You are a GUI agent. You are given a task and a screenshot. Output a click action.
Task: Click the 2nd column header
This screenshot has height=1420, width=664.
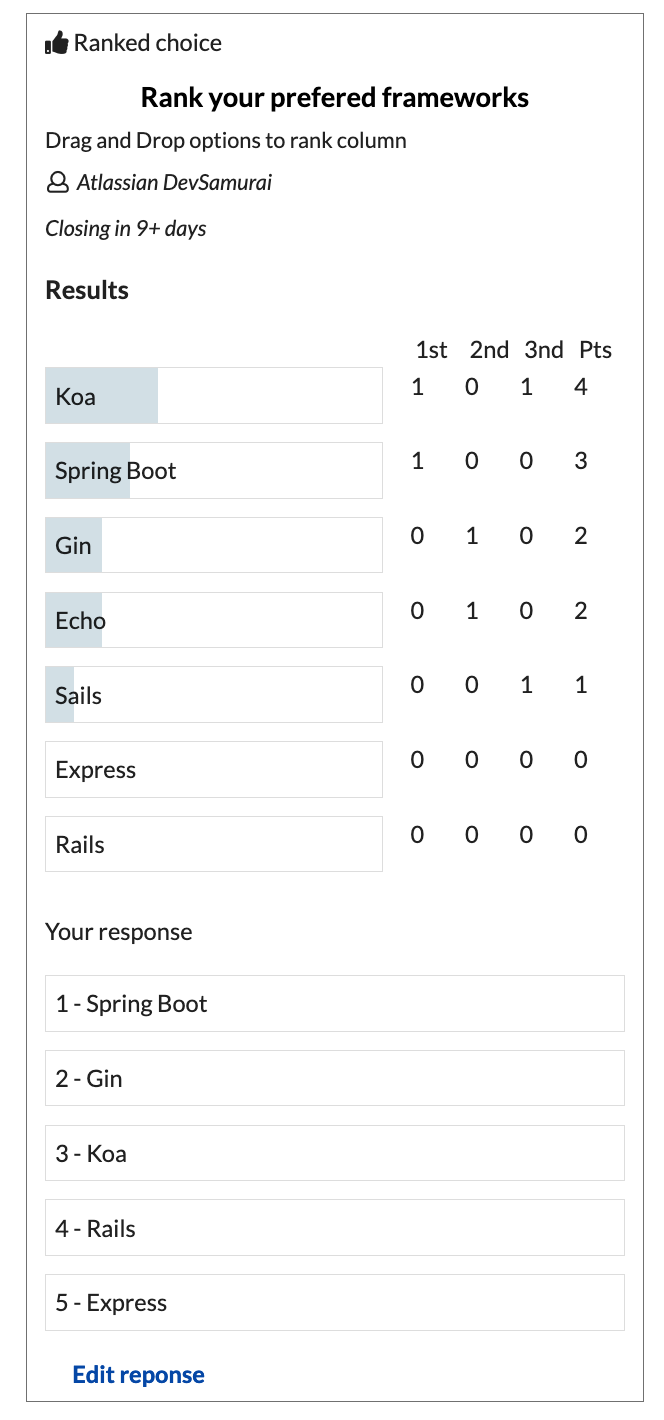click(x=489, y=350)
